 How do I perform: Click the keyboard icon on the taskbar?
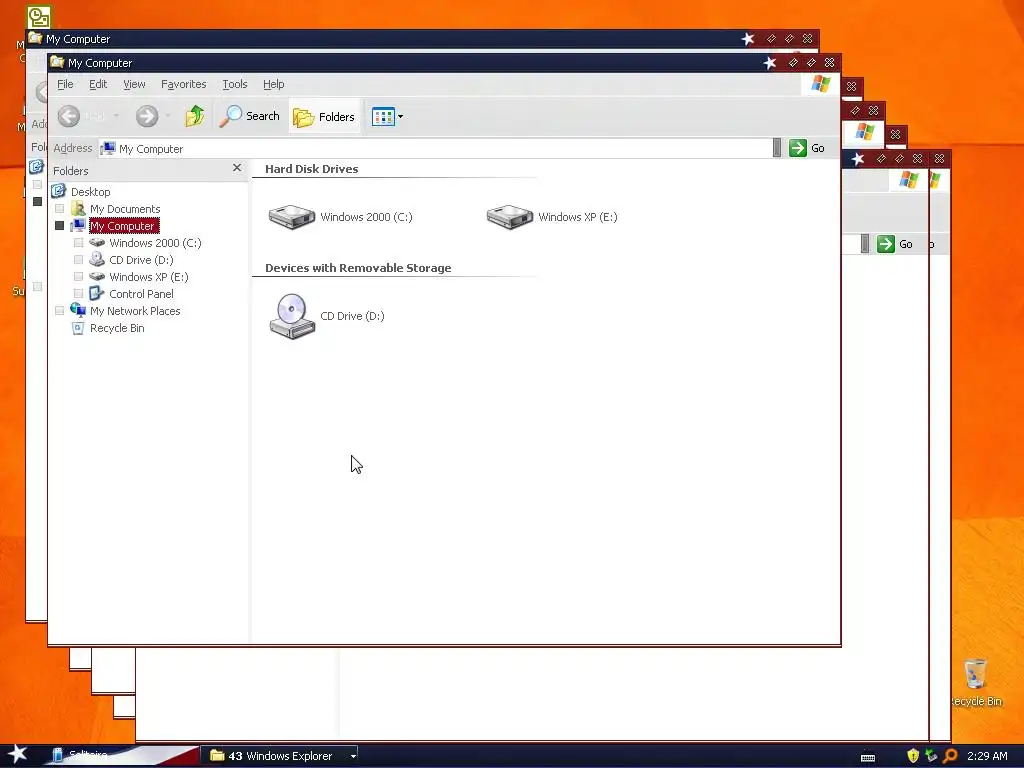coord(868,757)
